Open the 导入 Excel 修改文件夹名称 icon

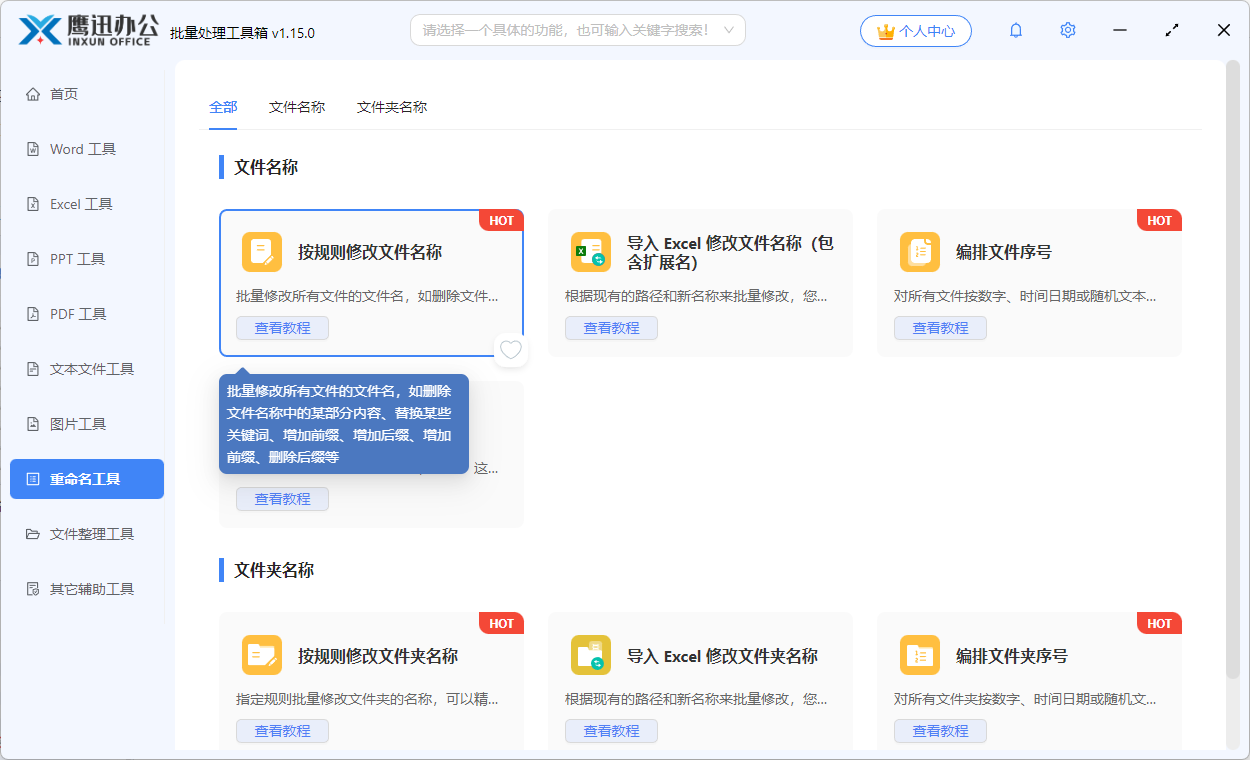click(590, 655)
